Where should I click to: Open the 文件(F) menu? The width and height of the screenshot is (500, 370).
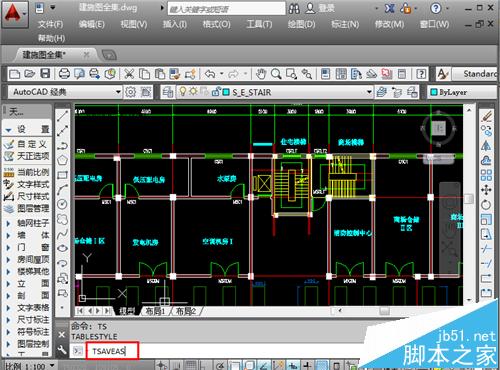pyautogui.click(x=50, y=24)
